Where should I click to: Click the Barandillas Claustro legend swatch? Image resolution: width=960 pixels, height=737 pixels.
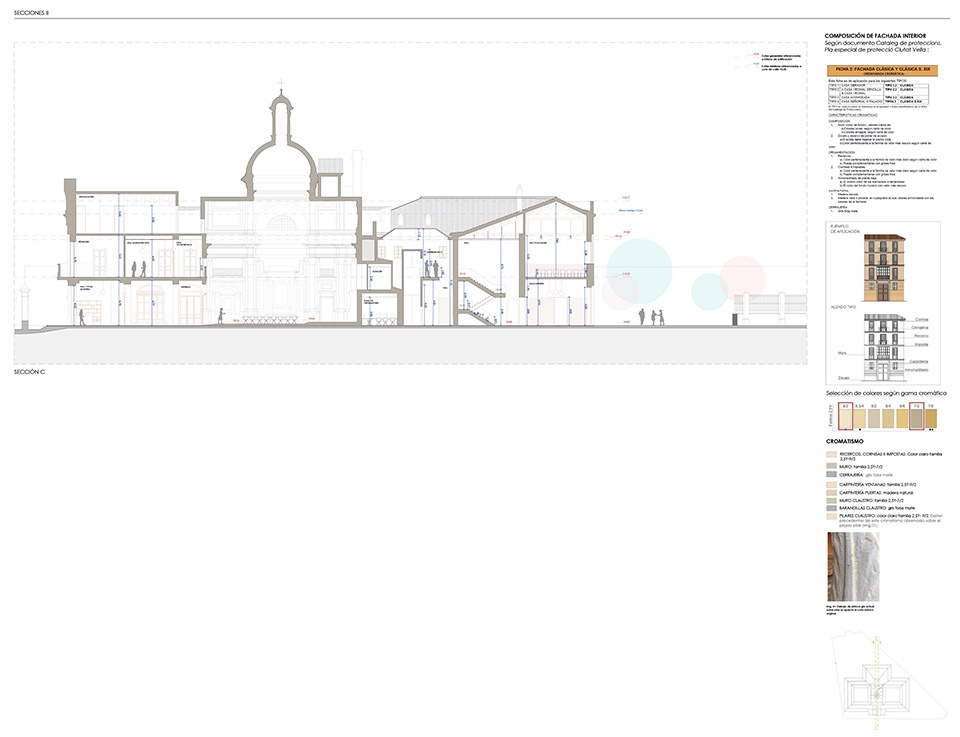coord(831,508)
